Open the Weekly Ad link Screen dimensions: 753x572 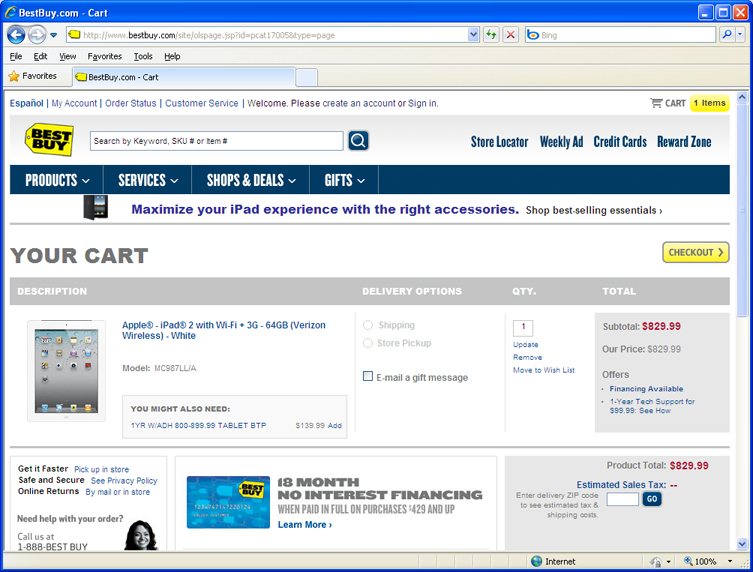(x=561, y=142)
